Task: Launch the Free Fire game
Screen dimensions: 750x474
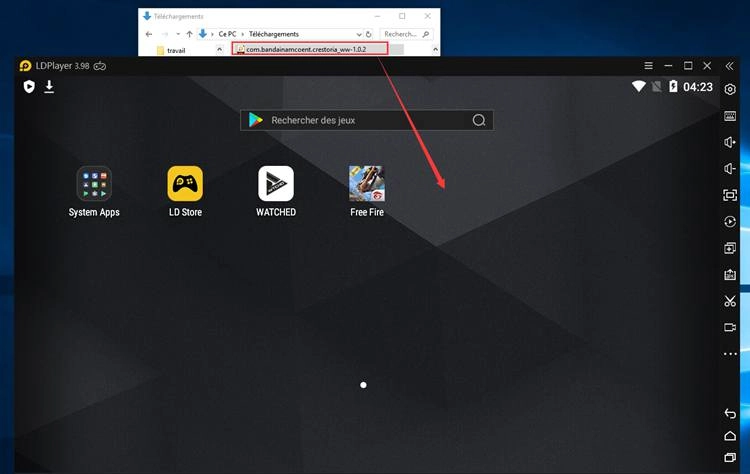Action: pos(367,184)
